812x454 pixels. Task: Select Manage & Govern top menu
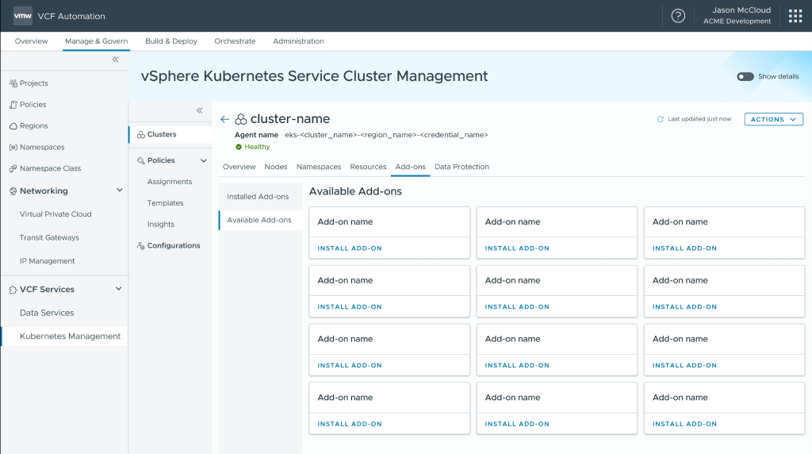click(x=96, y=41)
